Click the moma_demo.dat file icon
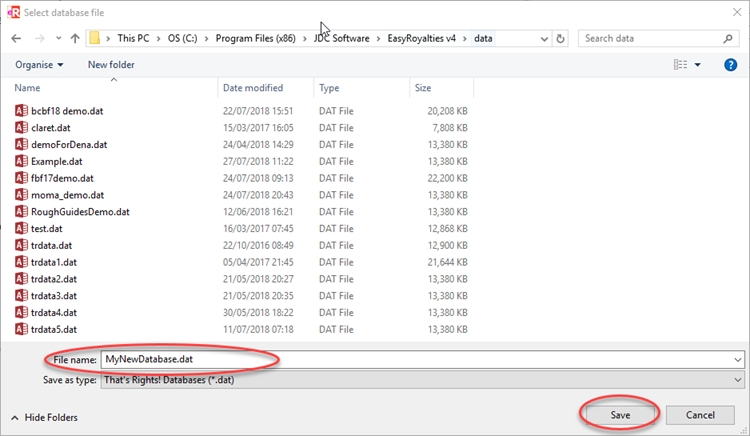 21,195
